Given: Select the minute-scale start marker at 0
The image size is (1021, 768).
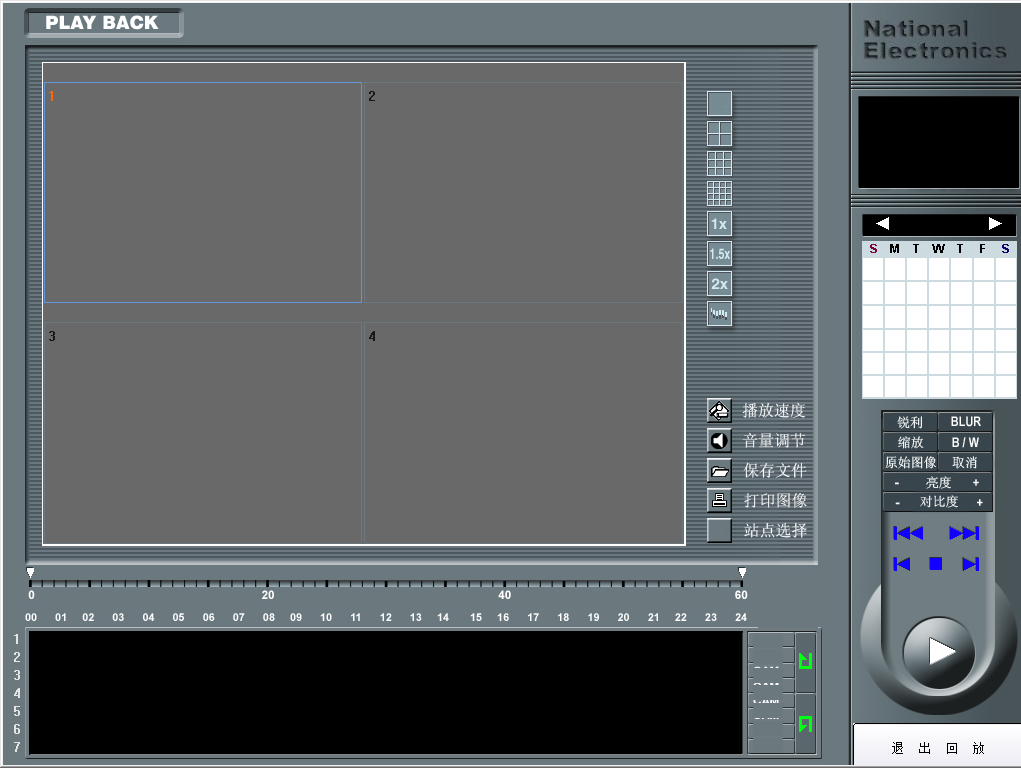Looking at the screenshot, I should pyautogui.click(x=30, y=573).
